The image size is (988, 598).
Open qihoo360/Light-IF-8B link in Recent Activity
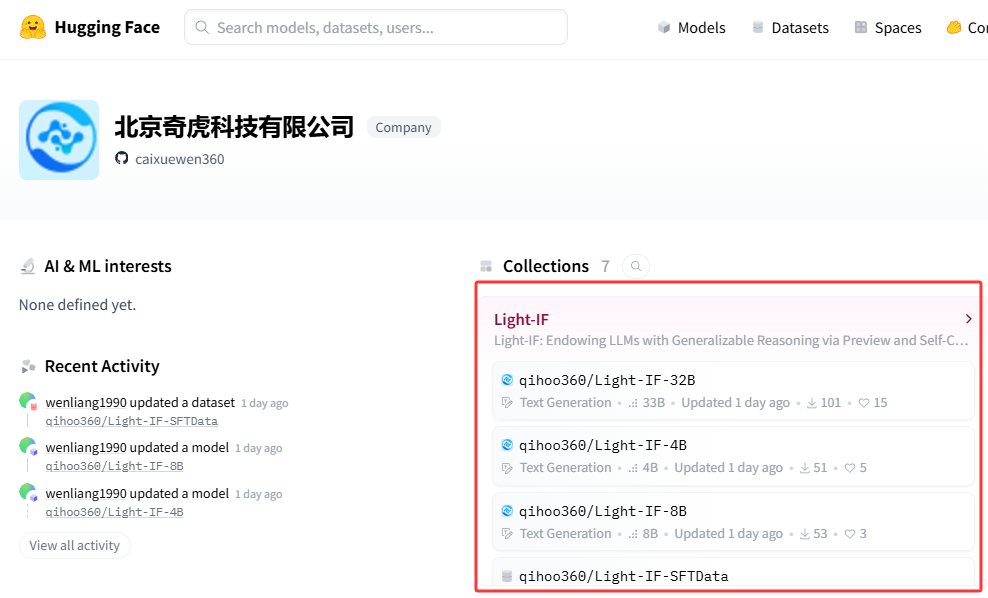[114, 466]
